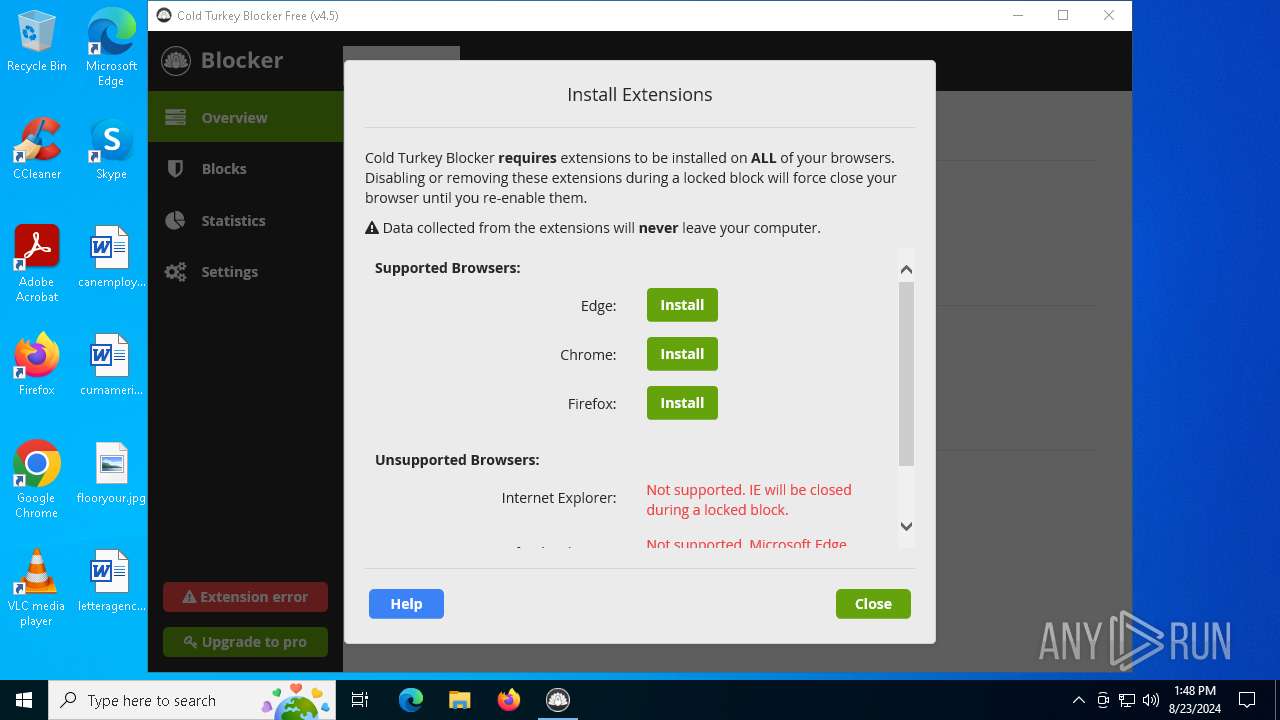Click the taskbar clock showing 1:48 PM
Viewport: 1280px width, 720px height.
1195,700
